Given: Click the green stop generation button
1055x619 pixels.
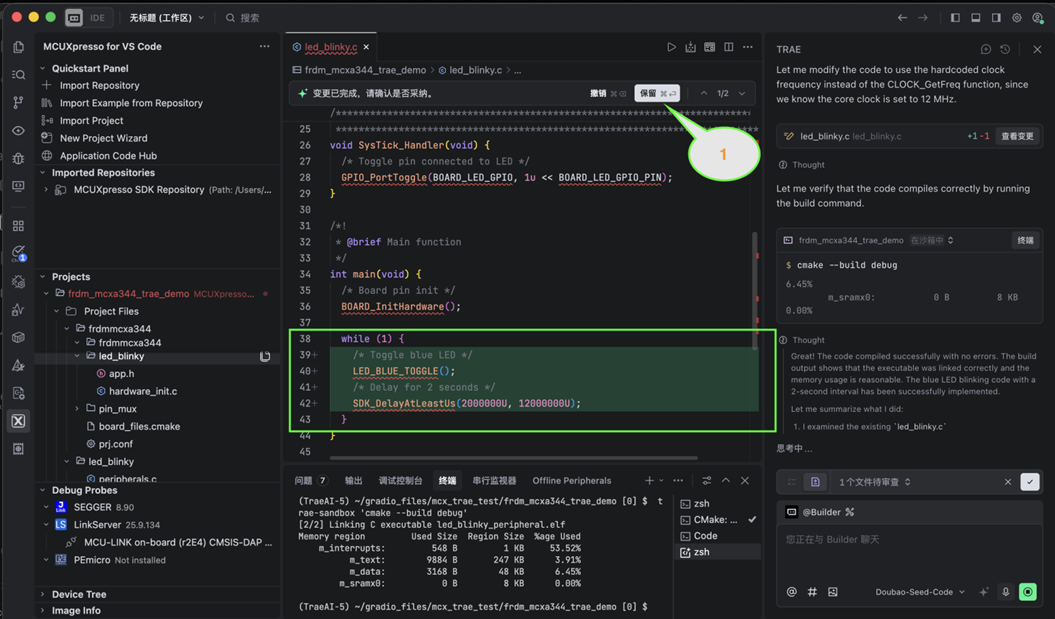Looking at the screenshot, I should pos(1028,592).
